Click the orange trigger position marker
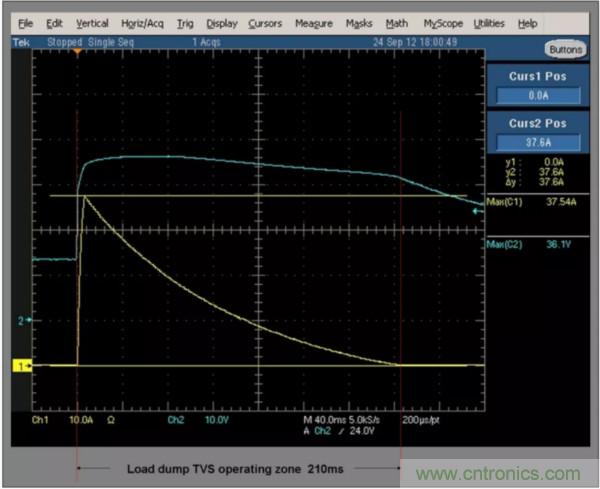The image size is (600, 489). (x=77, y=50)
